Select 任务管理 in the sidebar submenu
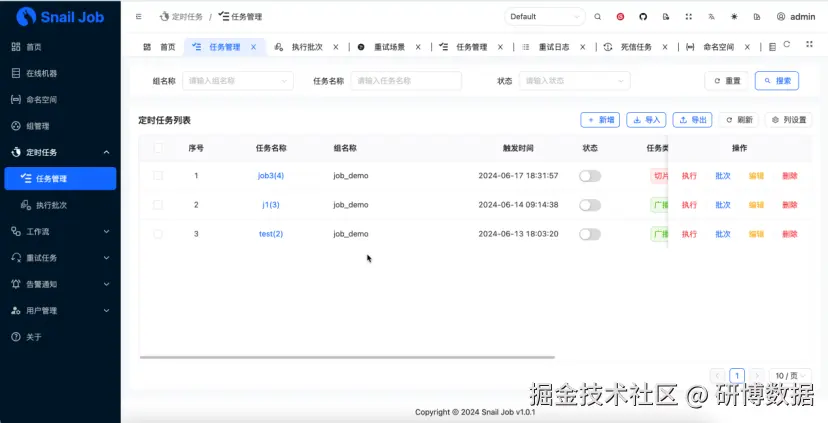The width and height of the screenshot is (829, 423). pyautogui.click(x=60, y=179)
